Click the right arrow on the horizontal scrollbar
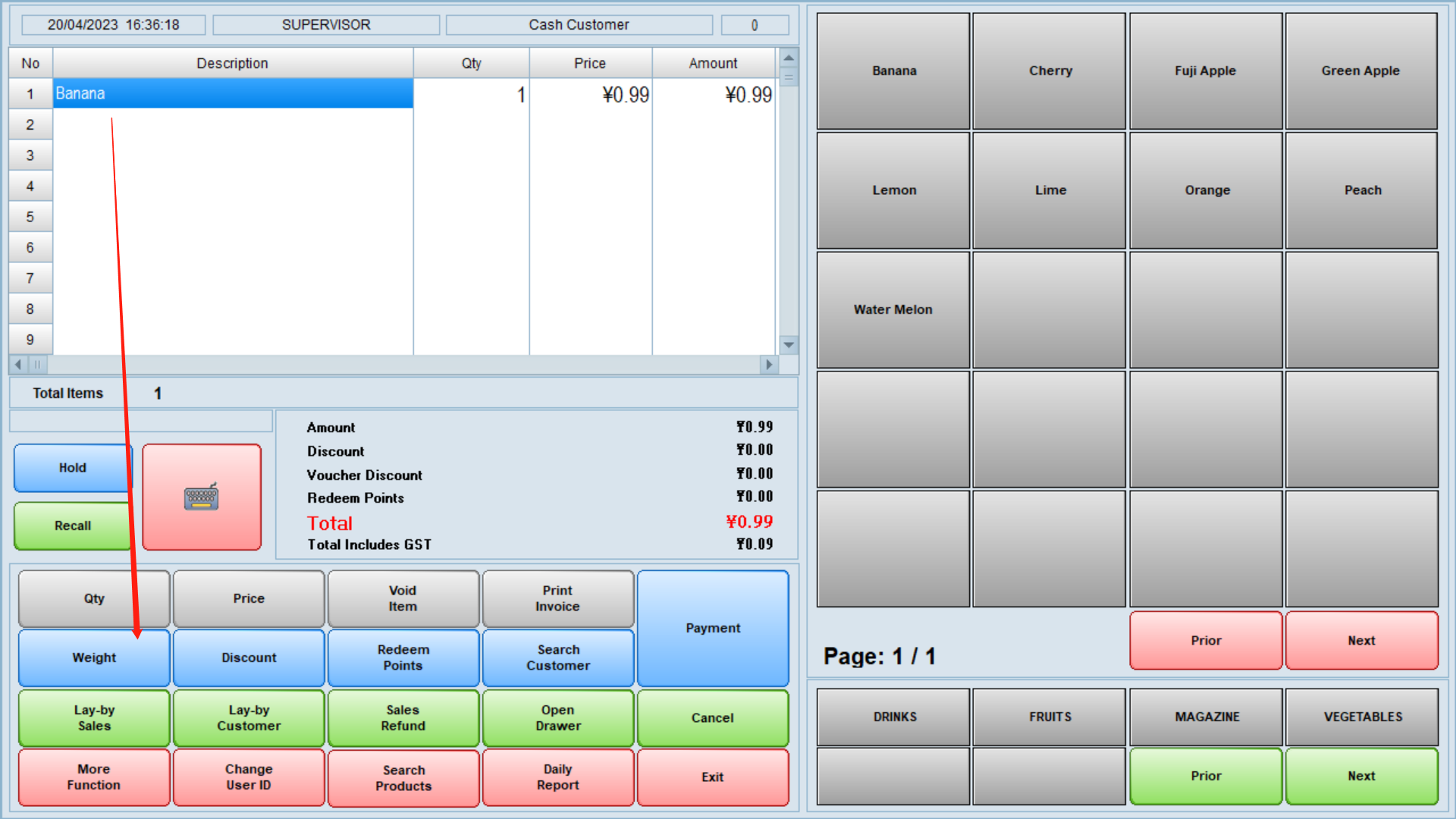This screenshot has height=819, width=1456. point(769,366)
